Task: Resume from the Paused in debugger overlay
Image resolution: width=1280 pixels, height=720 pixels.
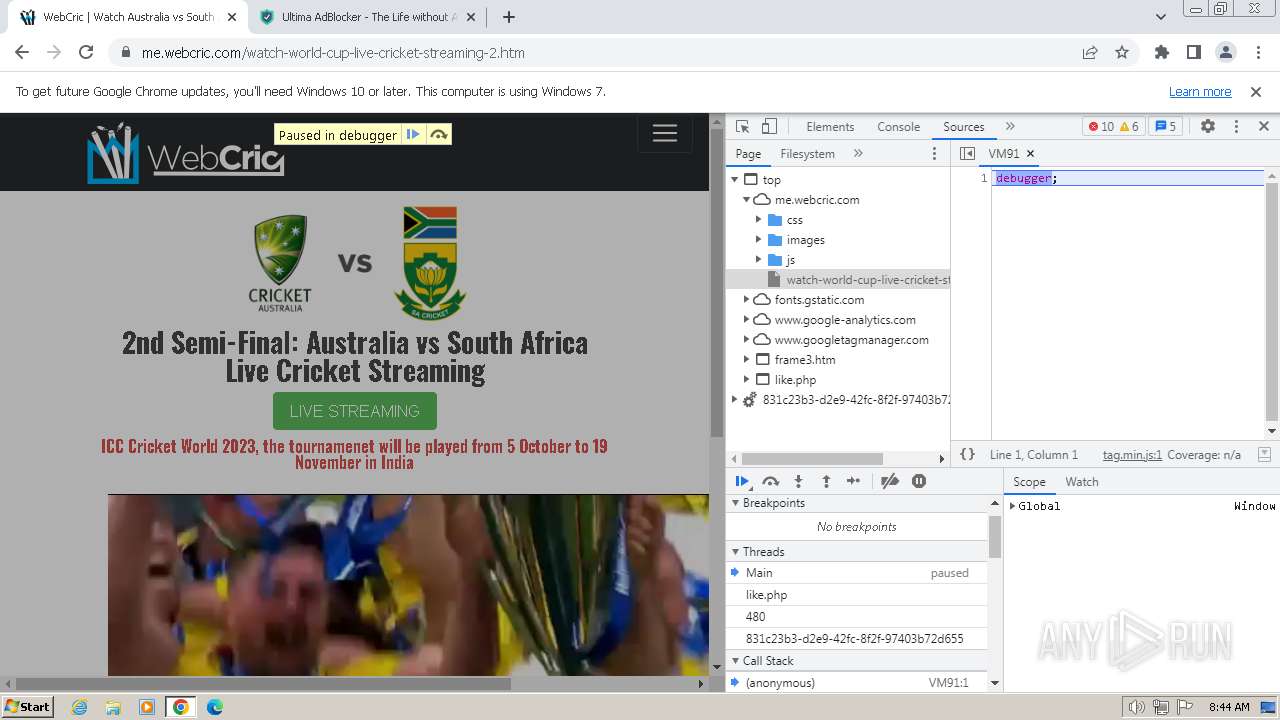Action: 413,135
